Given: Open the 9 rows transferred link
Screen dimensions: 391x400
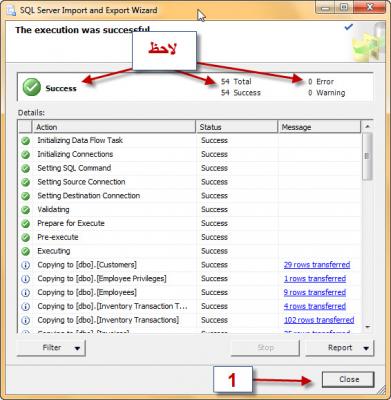Looking at the screenshot, I should [x=315, y=292].
